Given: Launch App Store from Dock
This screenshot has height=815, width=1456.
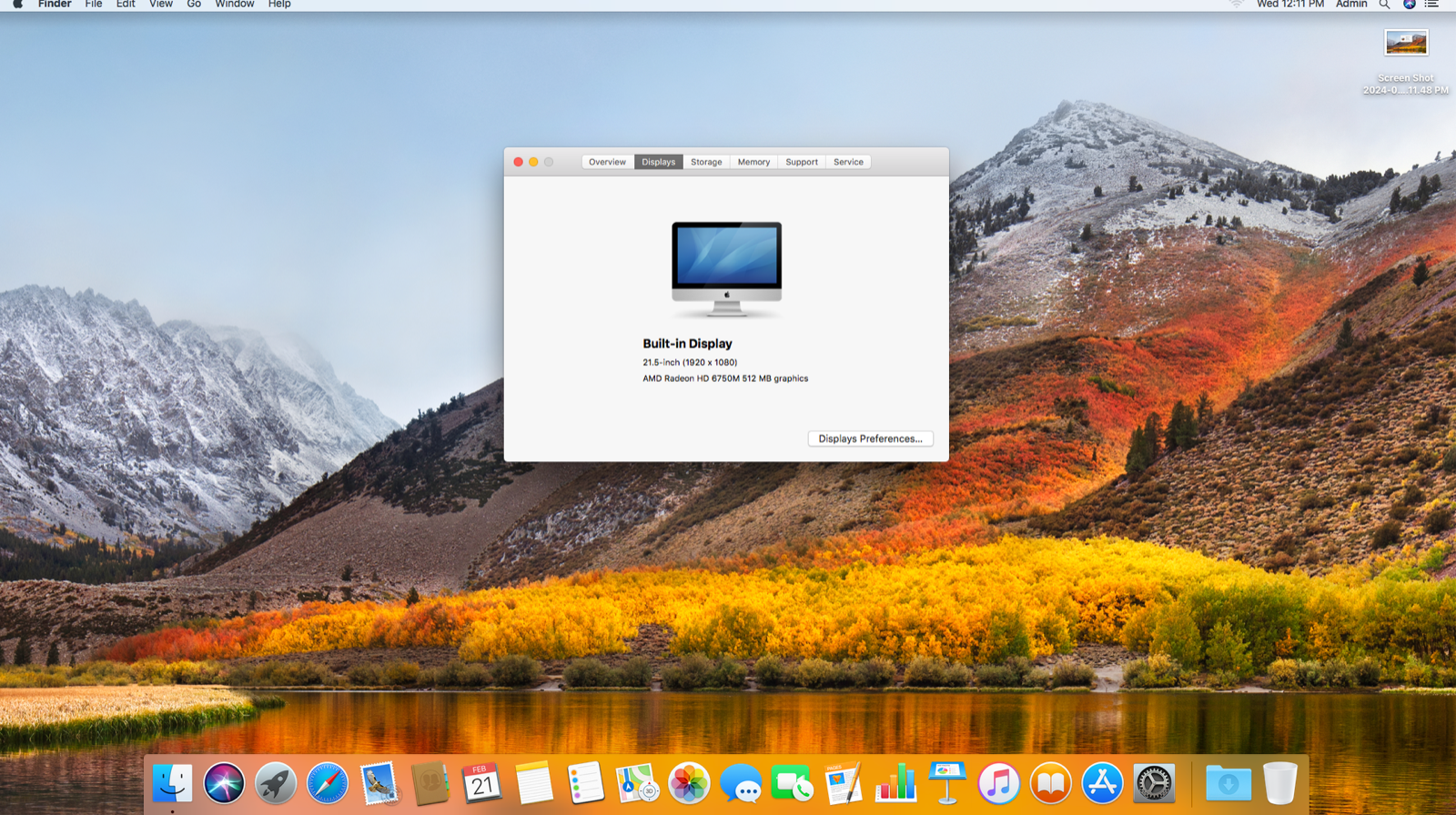Looking at the screenshot, I should (x=1102, y=783).
